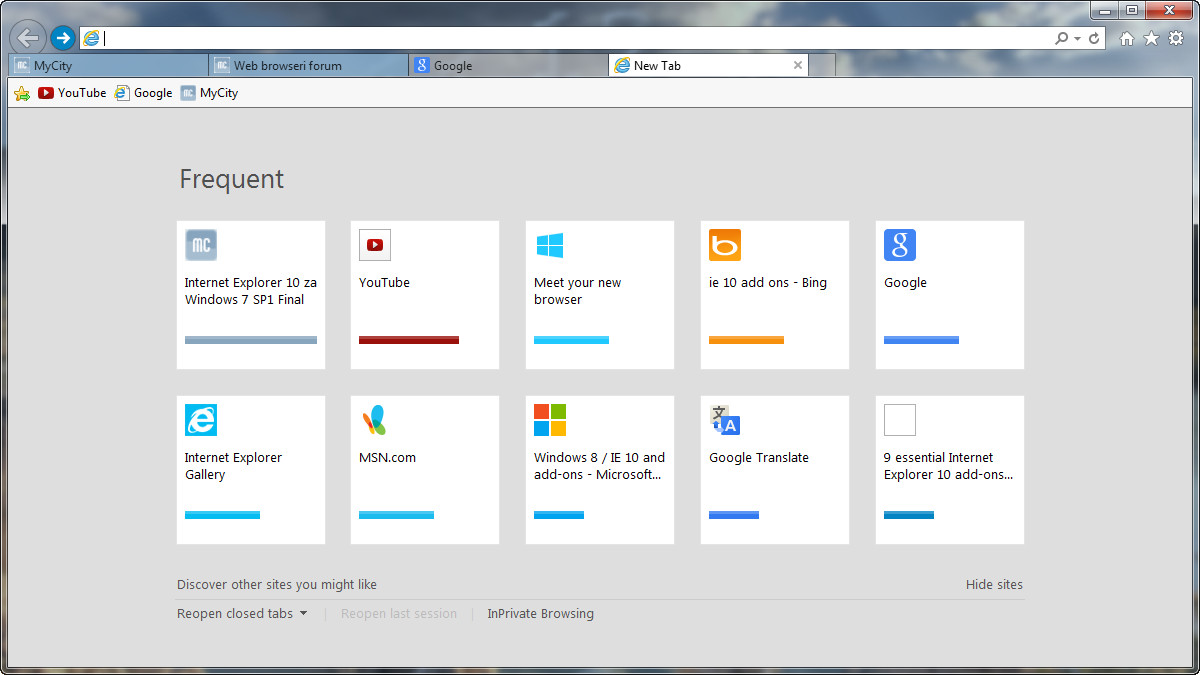This screenshot has width=1200, height=675.
Task: Click the MSN butterfly icon on MSN.com tile
Action: [x=374, y=420]
